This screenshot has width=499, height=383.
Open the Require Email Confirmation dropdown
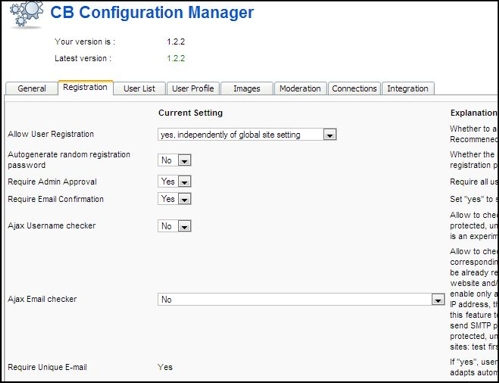(x=174, y=199)
